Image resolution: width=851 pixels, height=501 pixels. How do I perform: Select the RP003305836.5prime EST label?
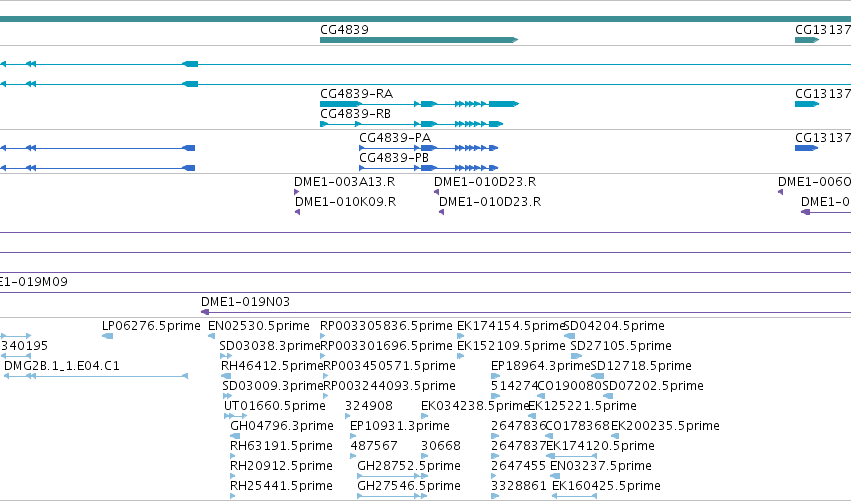[386, 326]
